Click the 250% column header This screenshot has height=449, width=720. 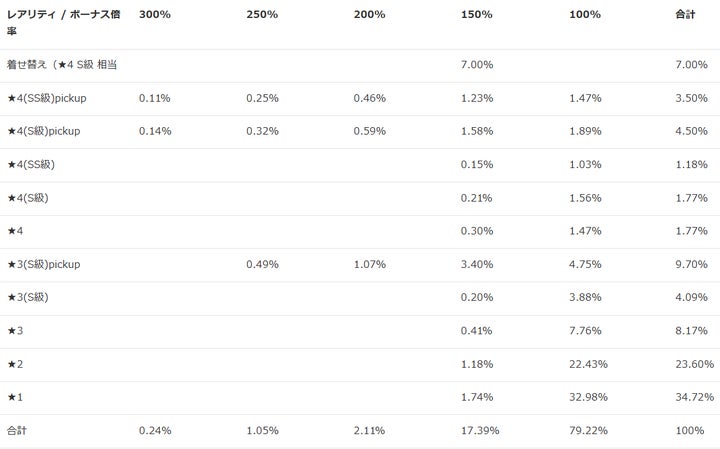(x=262, y=15)
